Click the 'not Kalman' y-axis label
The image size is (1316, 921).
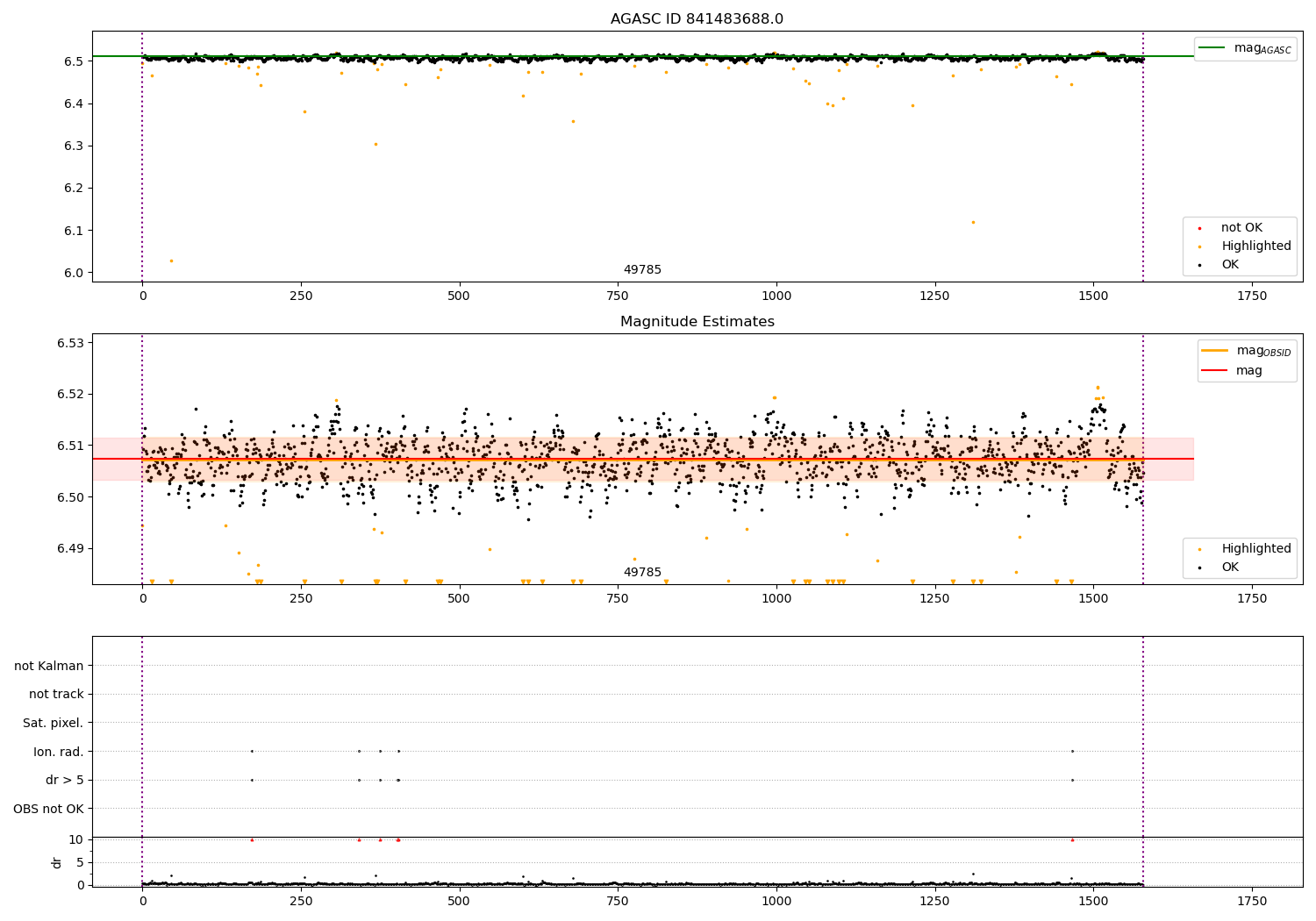49,666
